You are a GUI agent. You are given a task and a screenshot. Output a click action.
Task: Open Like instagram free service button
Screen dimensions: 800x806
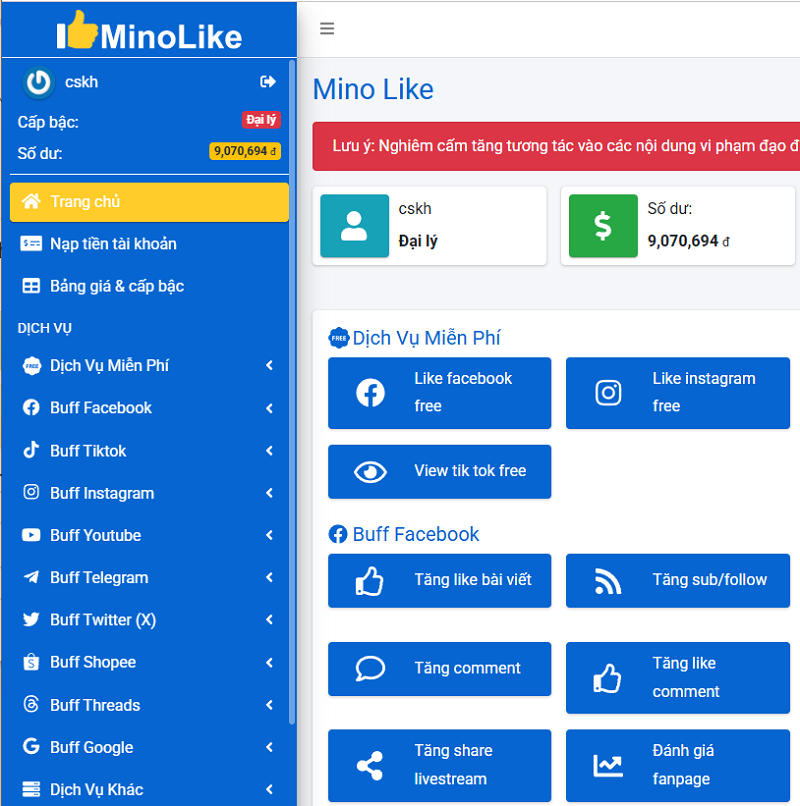click(678, 393)
